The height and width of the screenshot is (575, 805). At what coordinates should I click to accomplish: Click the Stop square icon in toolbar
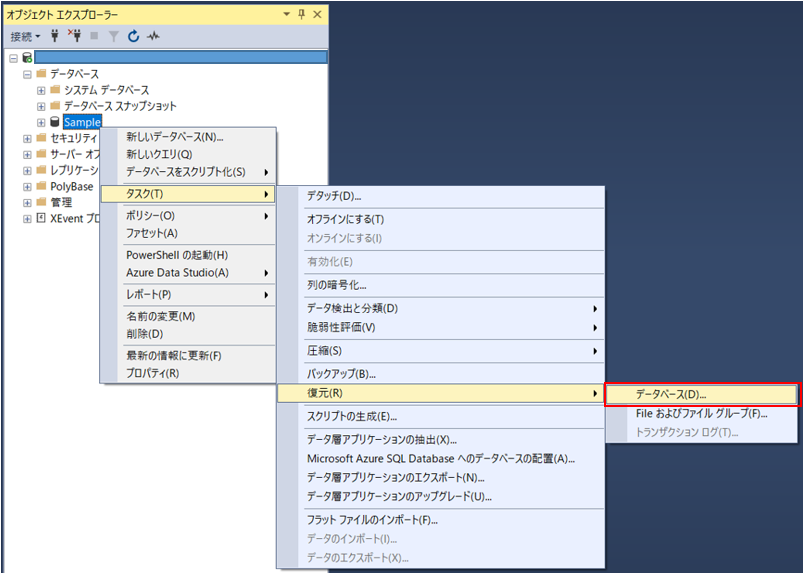pyautogui.click(x=94, y=35)
